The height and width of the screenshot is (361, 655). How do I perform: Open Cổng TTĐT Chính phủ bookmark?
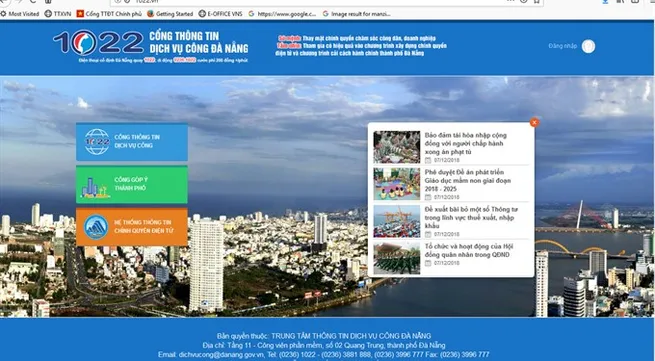pos(109,14)
